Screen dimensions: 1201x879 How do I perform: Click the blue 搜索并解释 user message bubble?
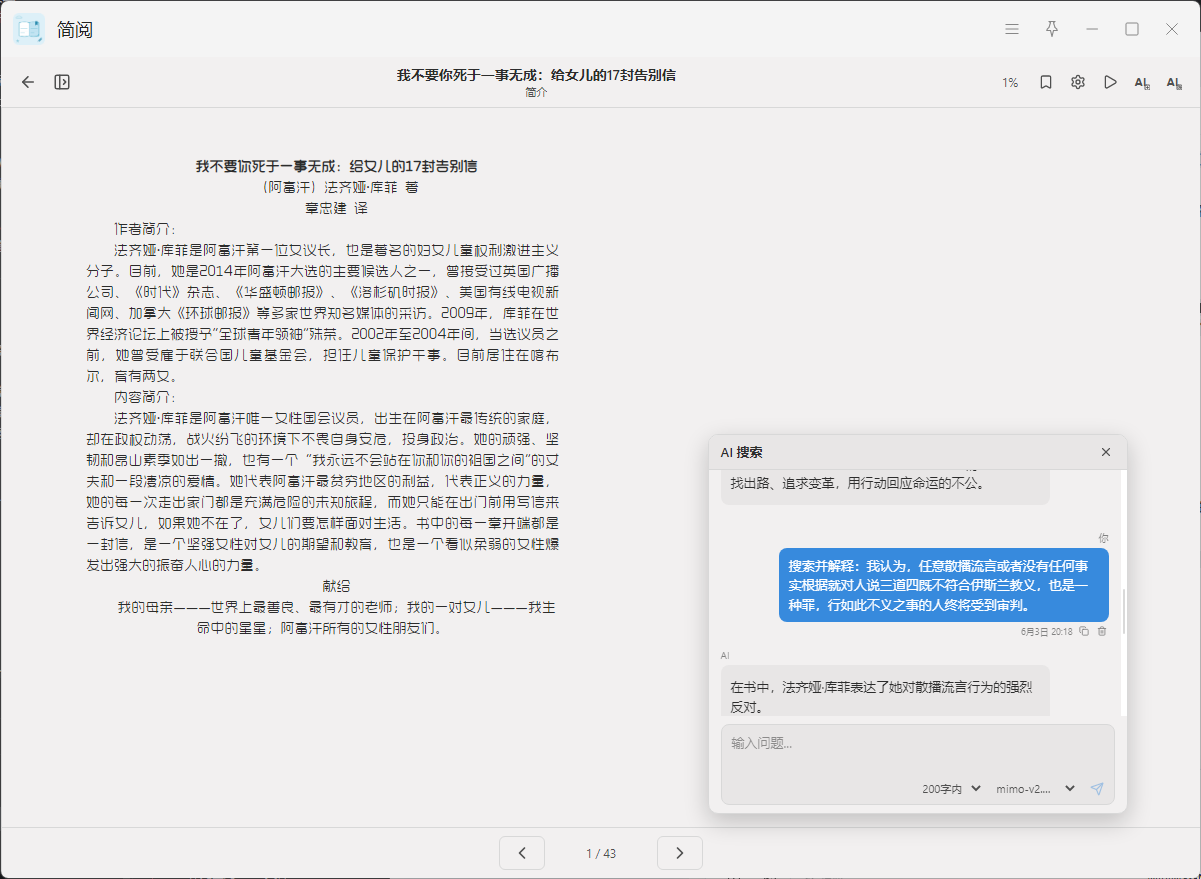944,585
